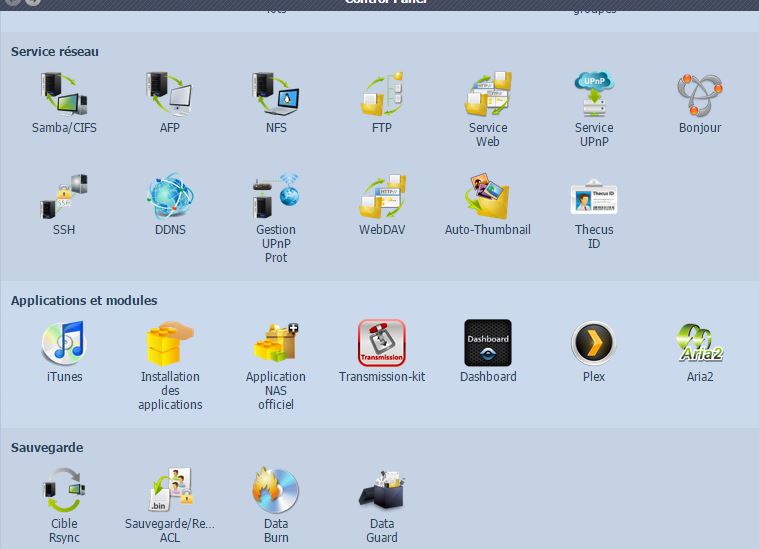759x549 pixels.
Task: Open Application NAS officiel icon
Action: [x=276, y=342]
